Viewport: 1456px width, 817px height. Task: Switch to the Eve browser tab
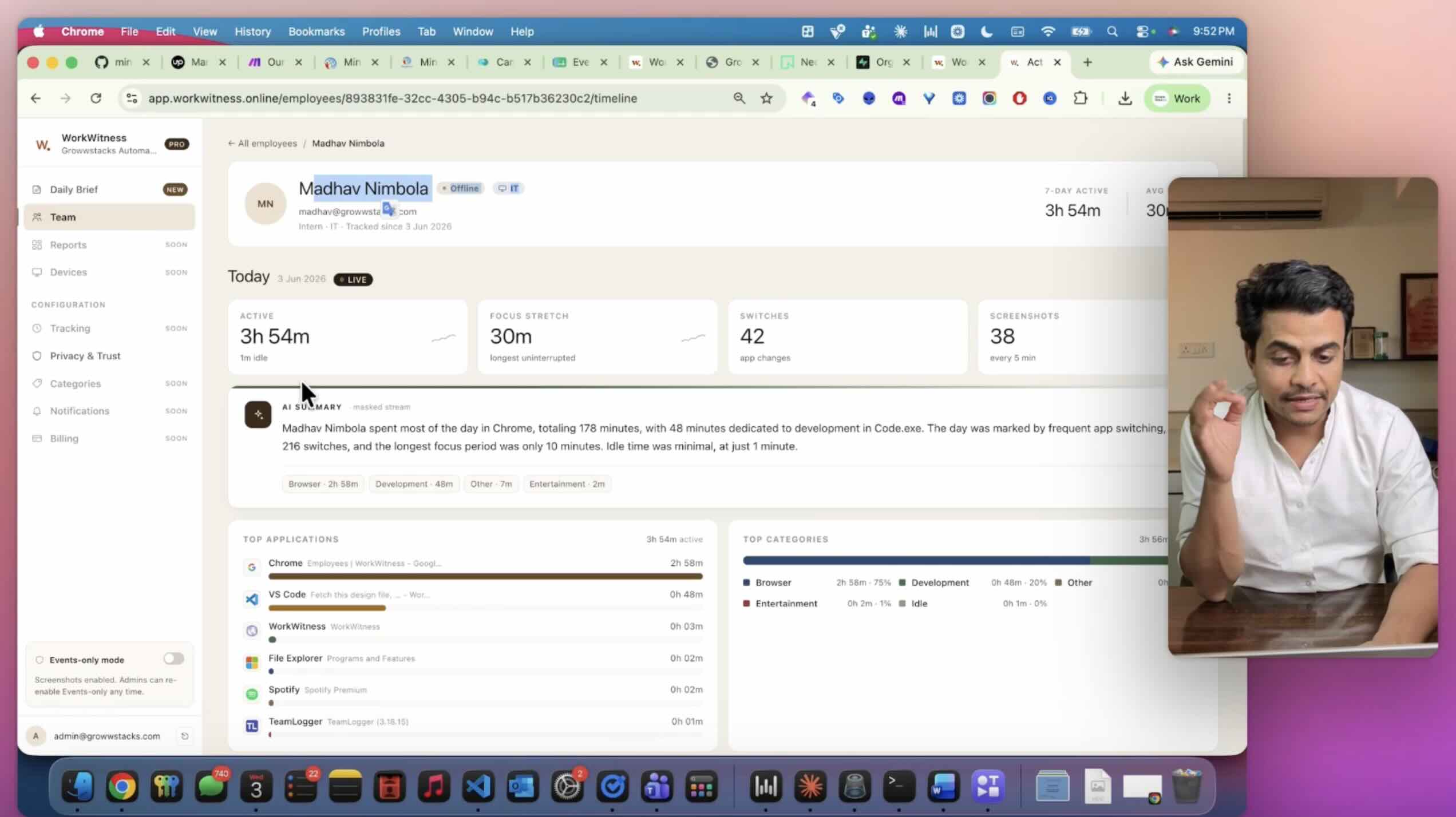(571, 62)
